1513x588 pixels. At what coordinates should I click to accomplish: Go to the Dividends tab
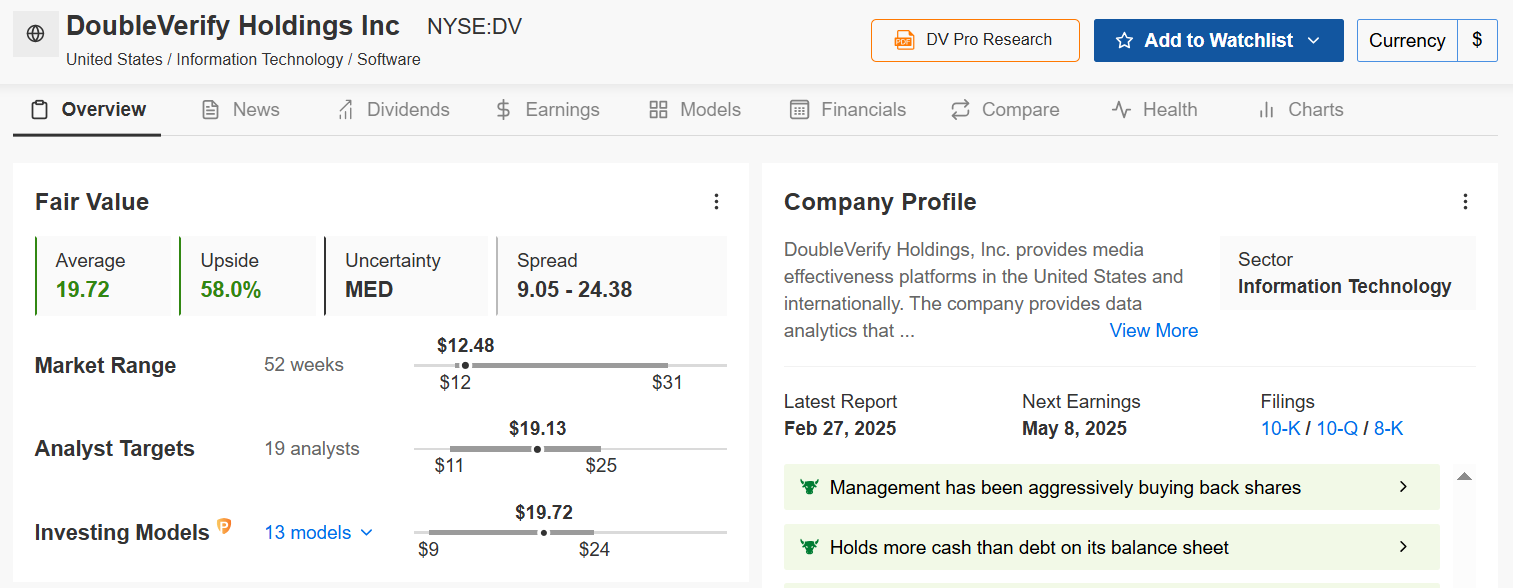[x=394, y=110]
